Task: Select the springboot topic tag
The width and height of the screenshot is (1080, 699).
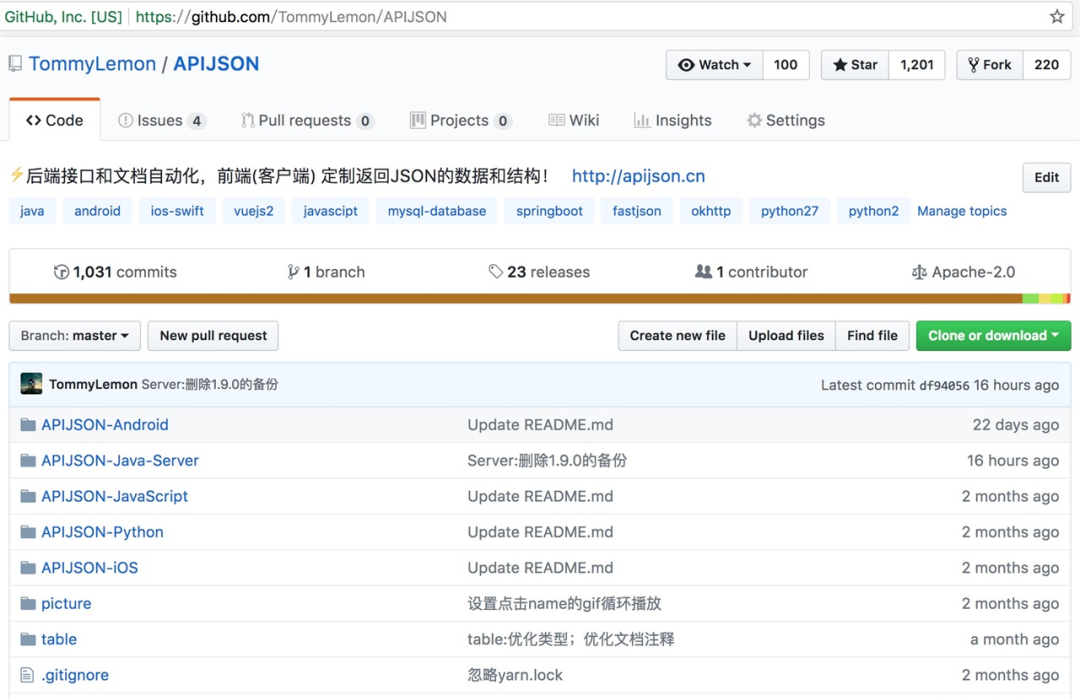Action: 550,211
